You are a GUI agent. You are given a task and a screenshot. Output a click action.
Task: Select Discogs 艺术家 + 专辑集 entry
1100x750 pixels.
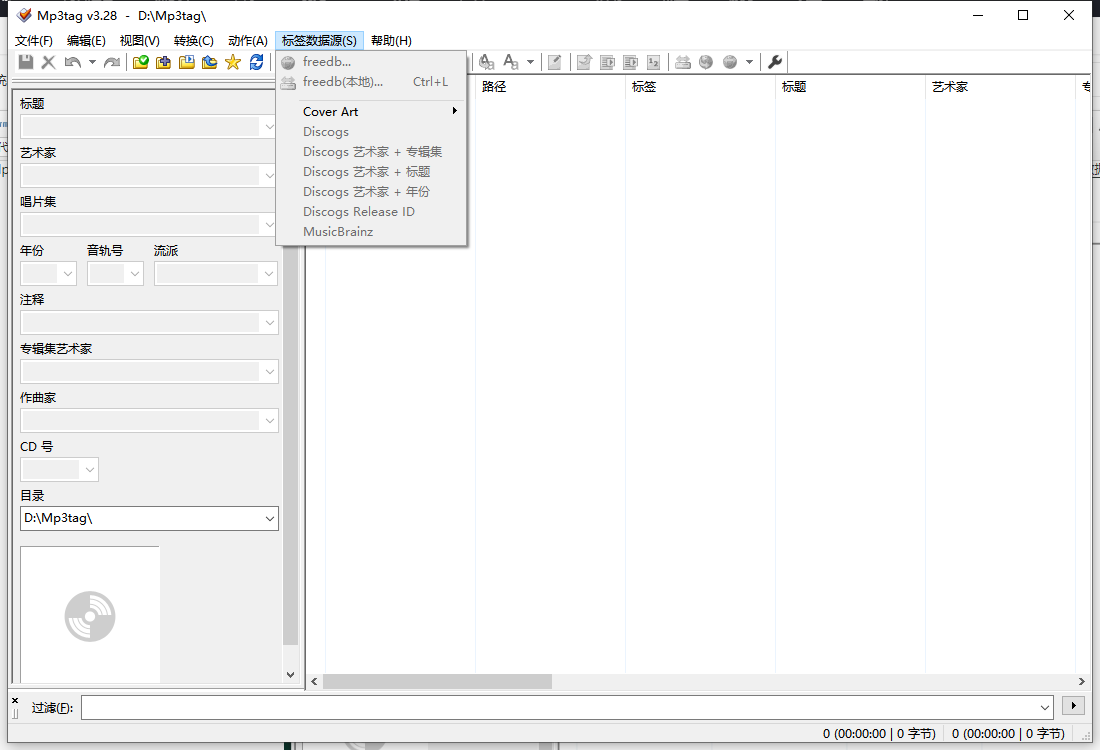[x=371, y=152]
